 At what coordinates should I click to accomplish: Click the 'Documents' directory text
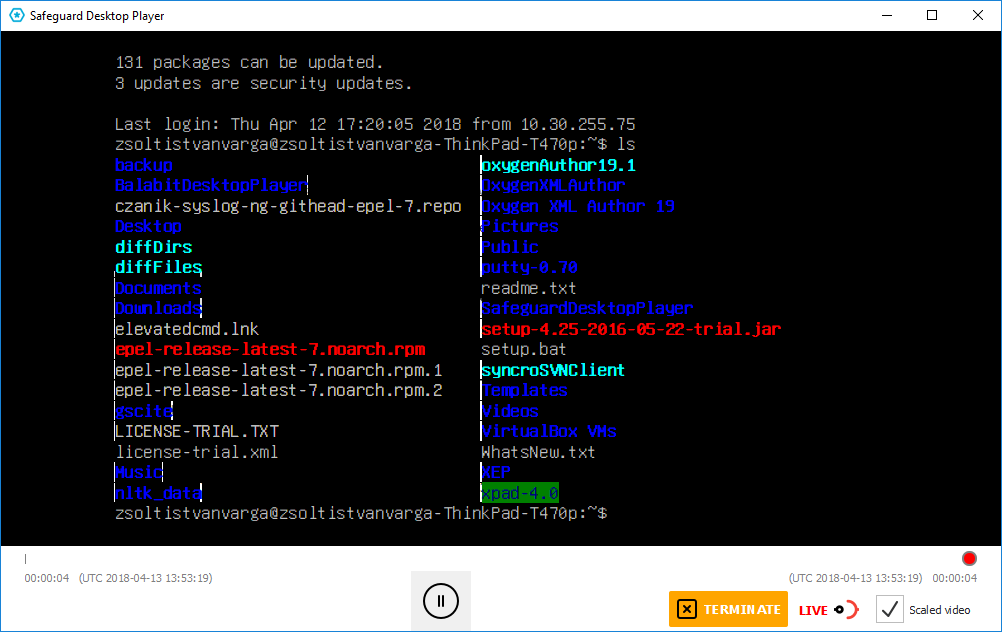click(x=158, y=288)
